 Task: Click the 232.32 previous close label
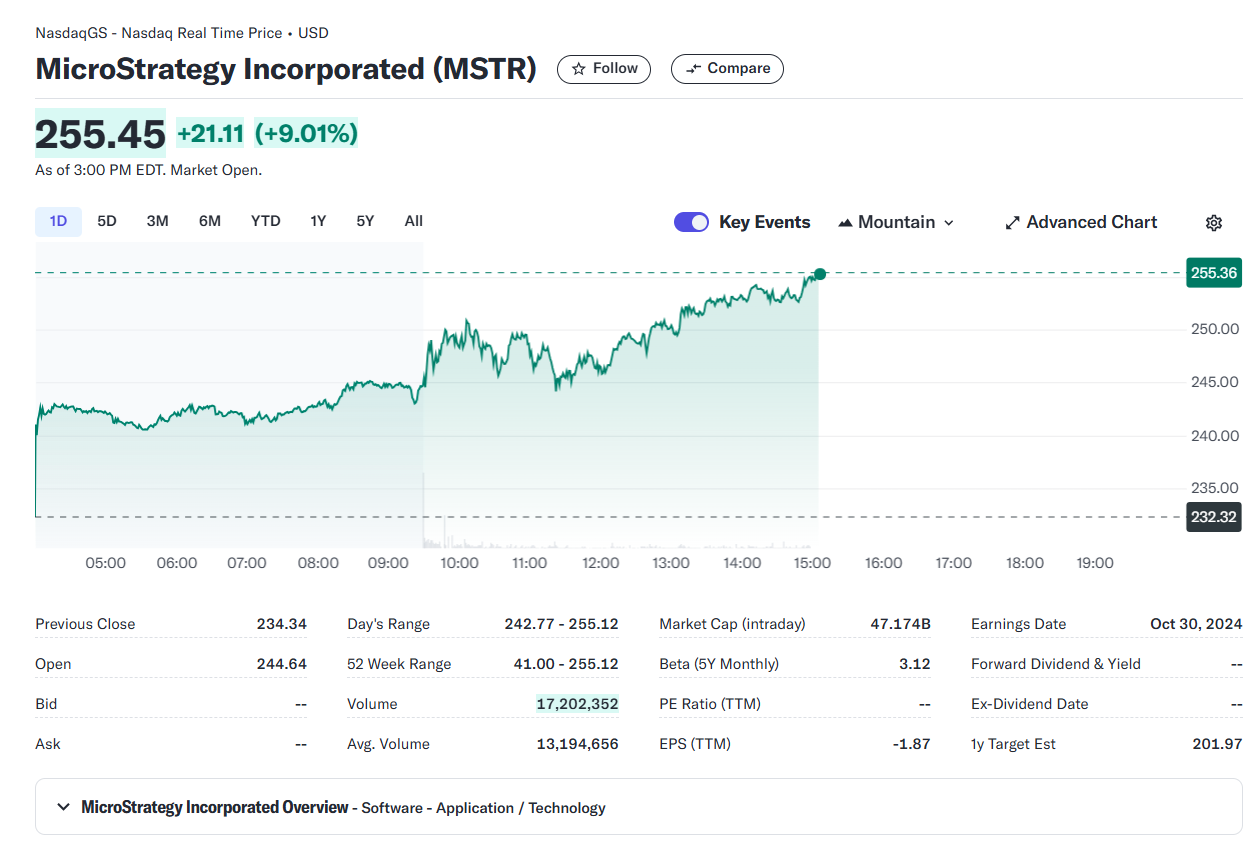(1214, 517)
